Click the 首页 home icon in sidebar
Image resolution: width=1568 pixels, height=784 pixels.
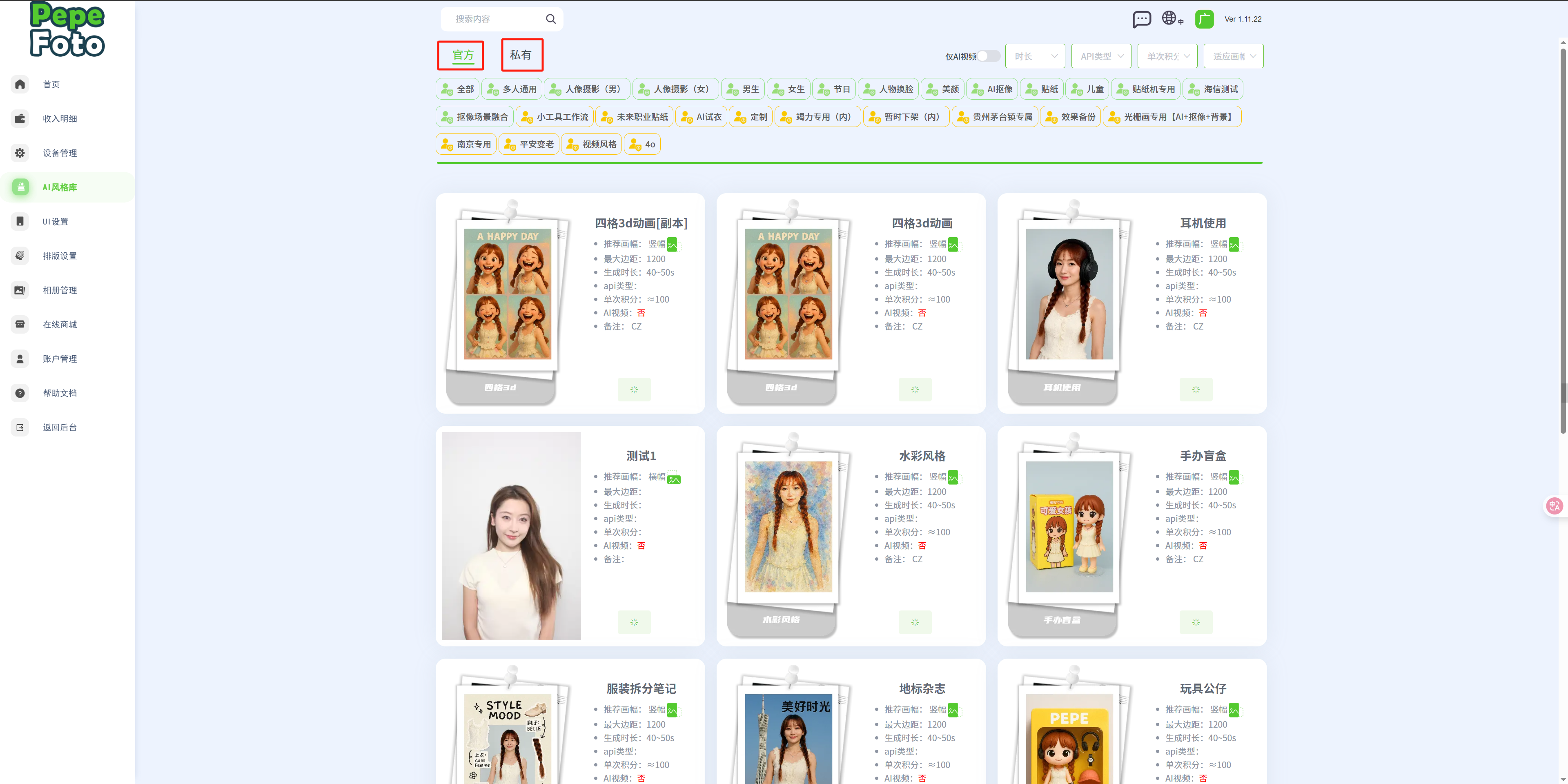[x=20, y=84]
